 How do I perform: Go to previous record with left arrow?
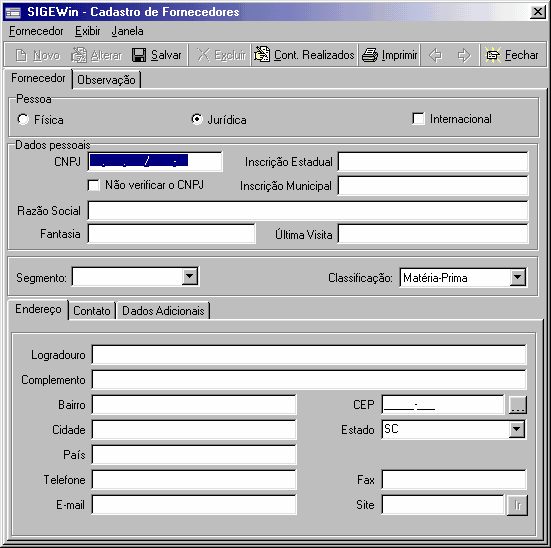(x=435, y=55)
